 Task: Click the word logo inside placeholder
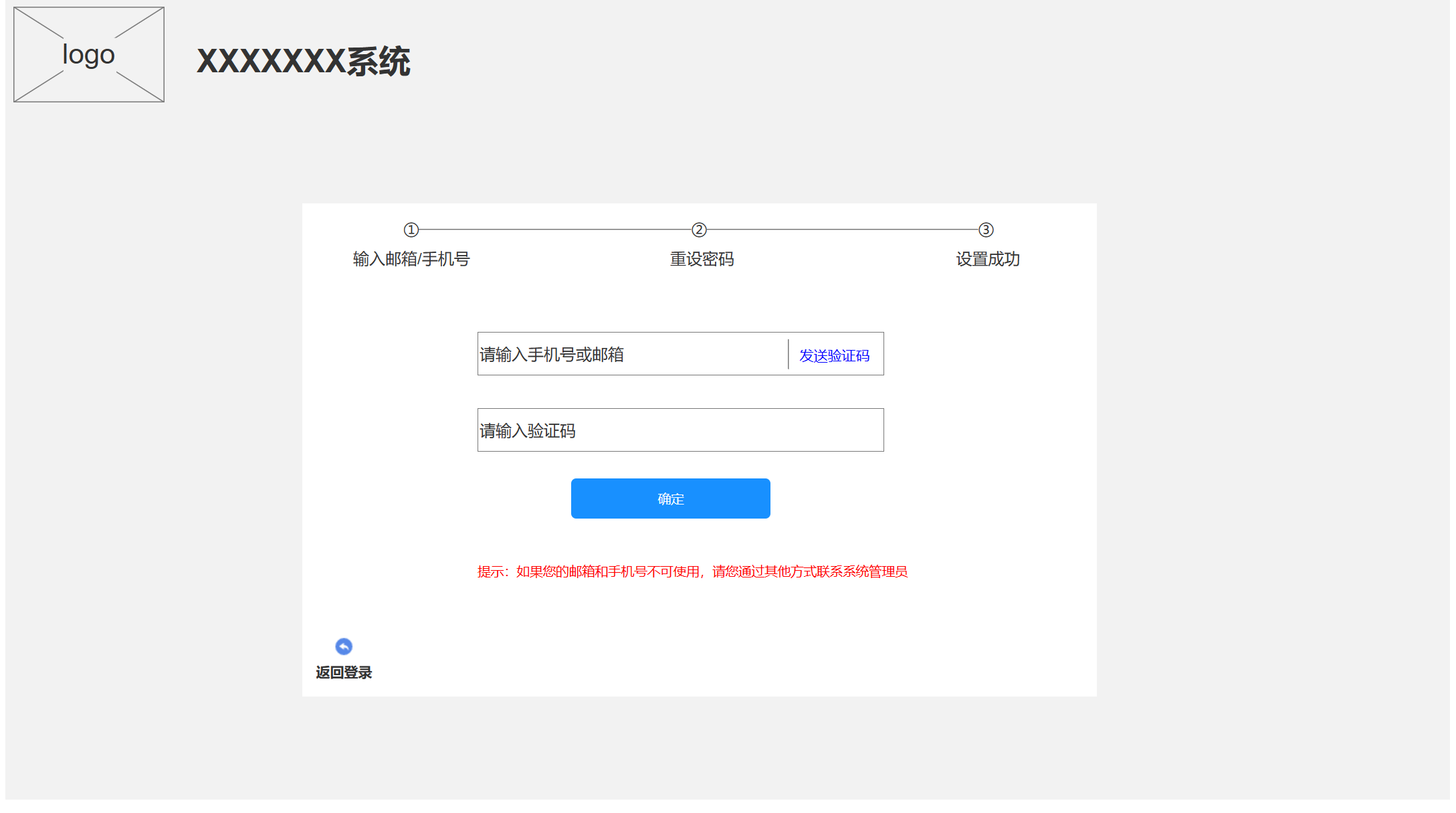pyautogui.click(x=88, y=55)
